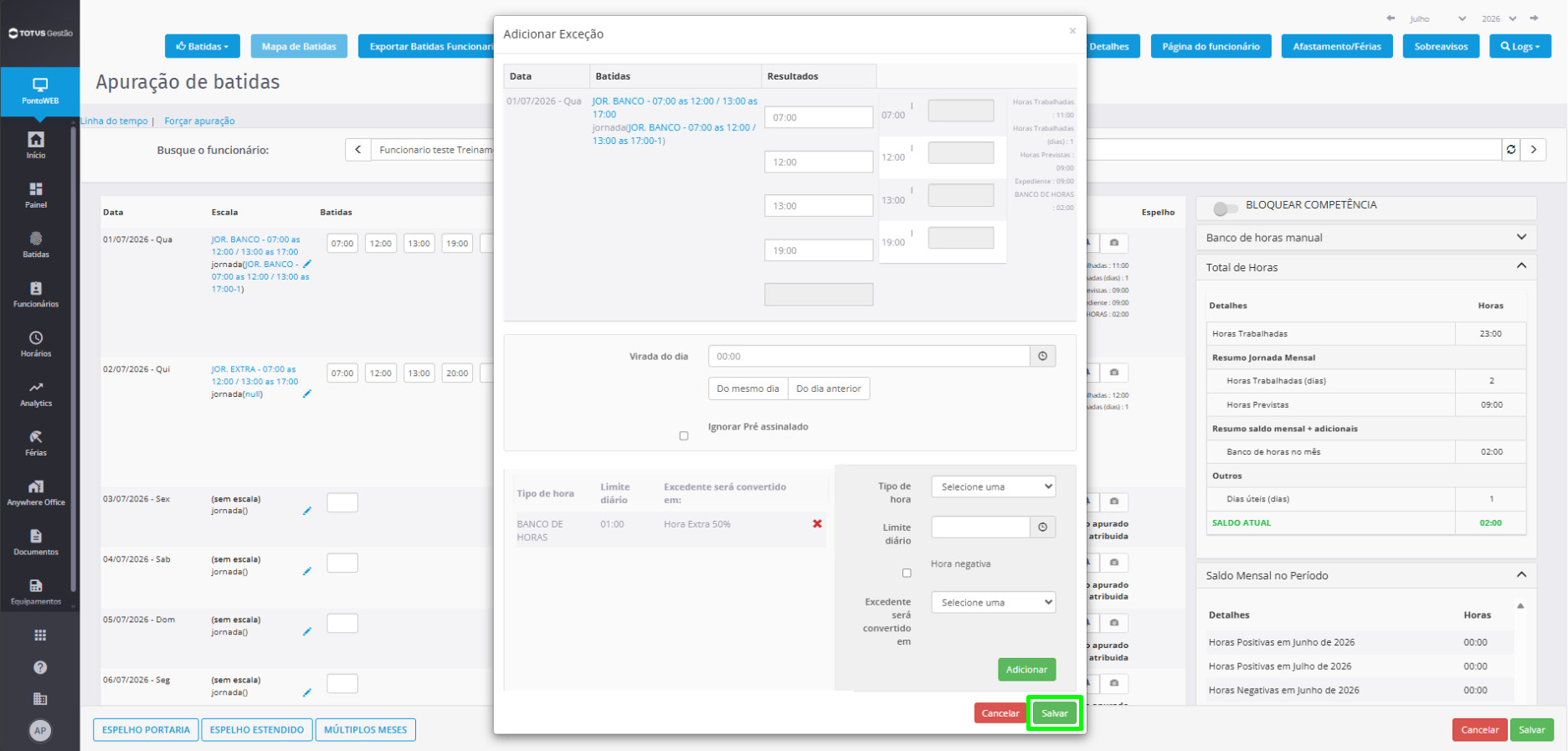Select Do mesmo dia option
Viewport: 1568px width, 751px height.
(748, 388)
